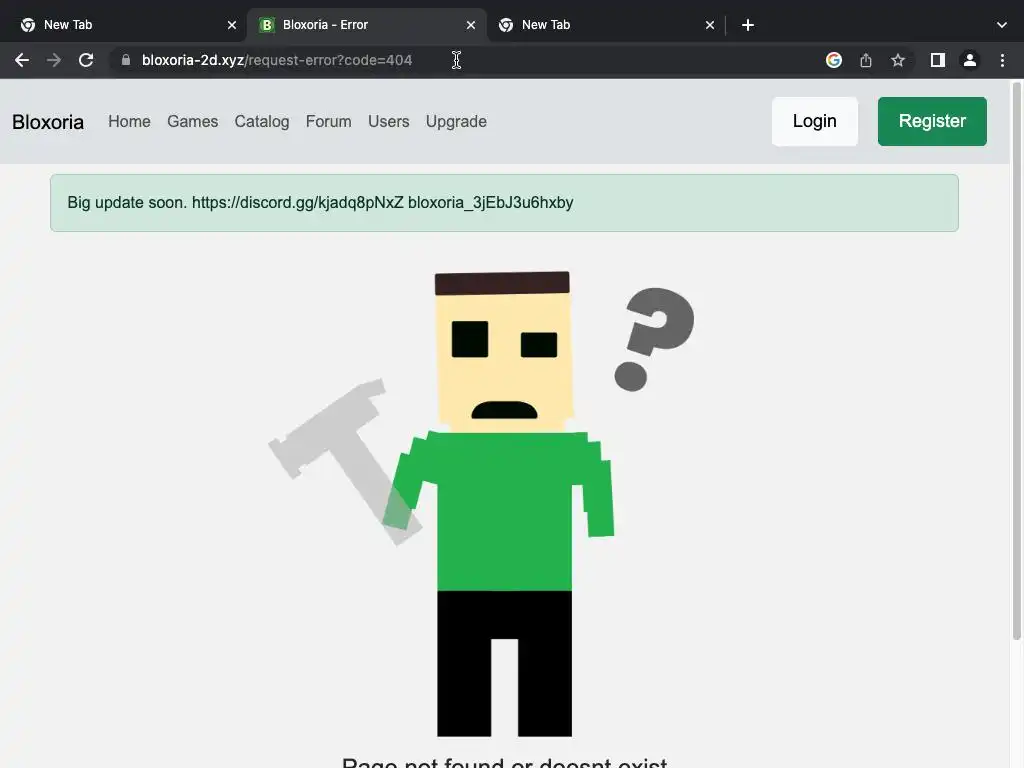Share this page with the share icon
Viewport: 1024px width, 768px height.
pyautogui.click(x=866, y=60)
